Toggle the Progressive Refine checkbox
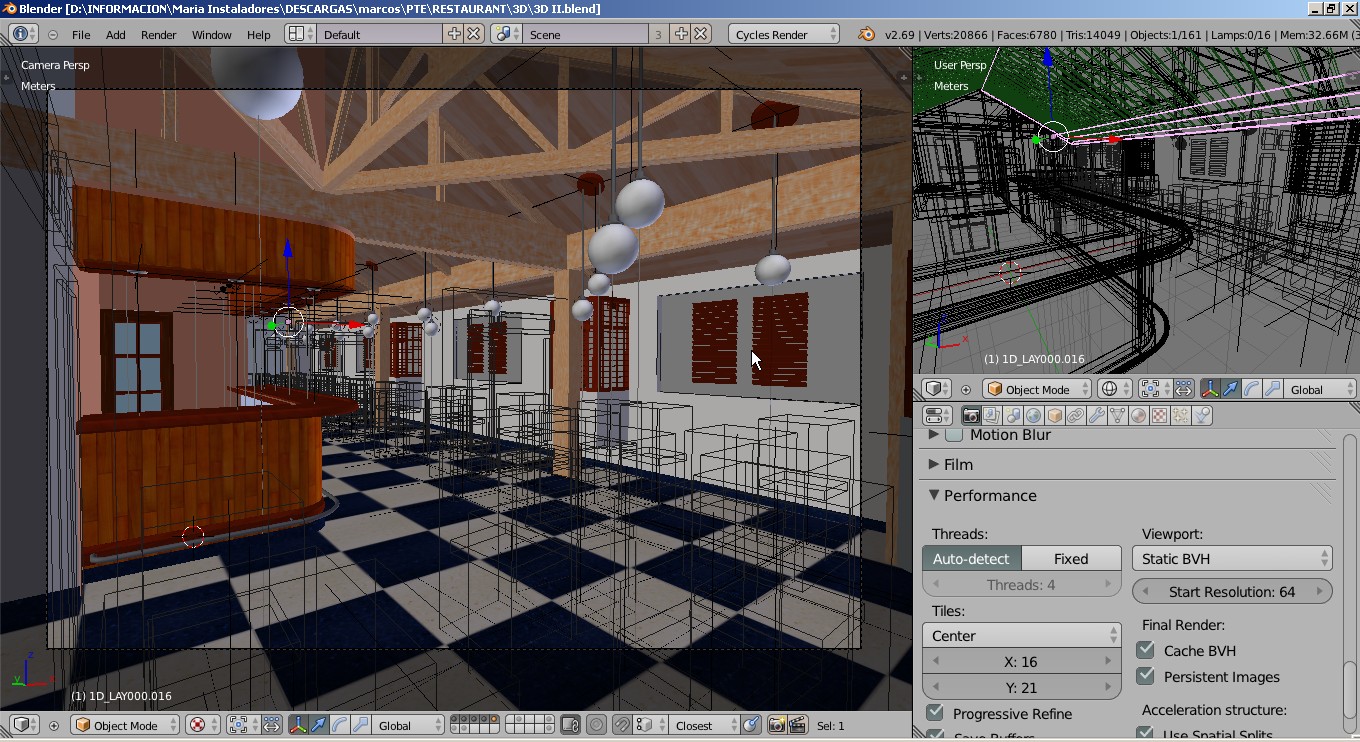This screenshot has width=1360, height=742. 935,713
